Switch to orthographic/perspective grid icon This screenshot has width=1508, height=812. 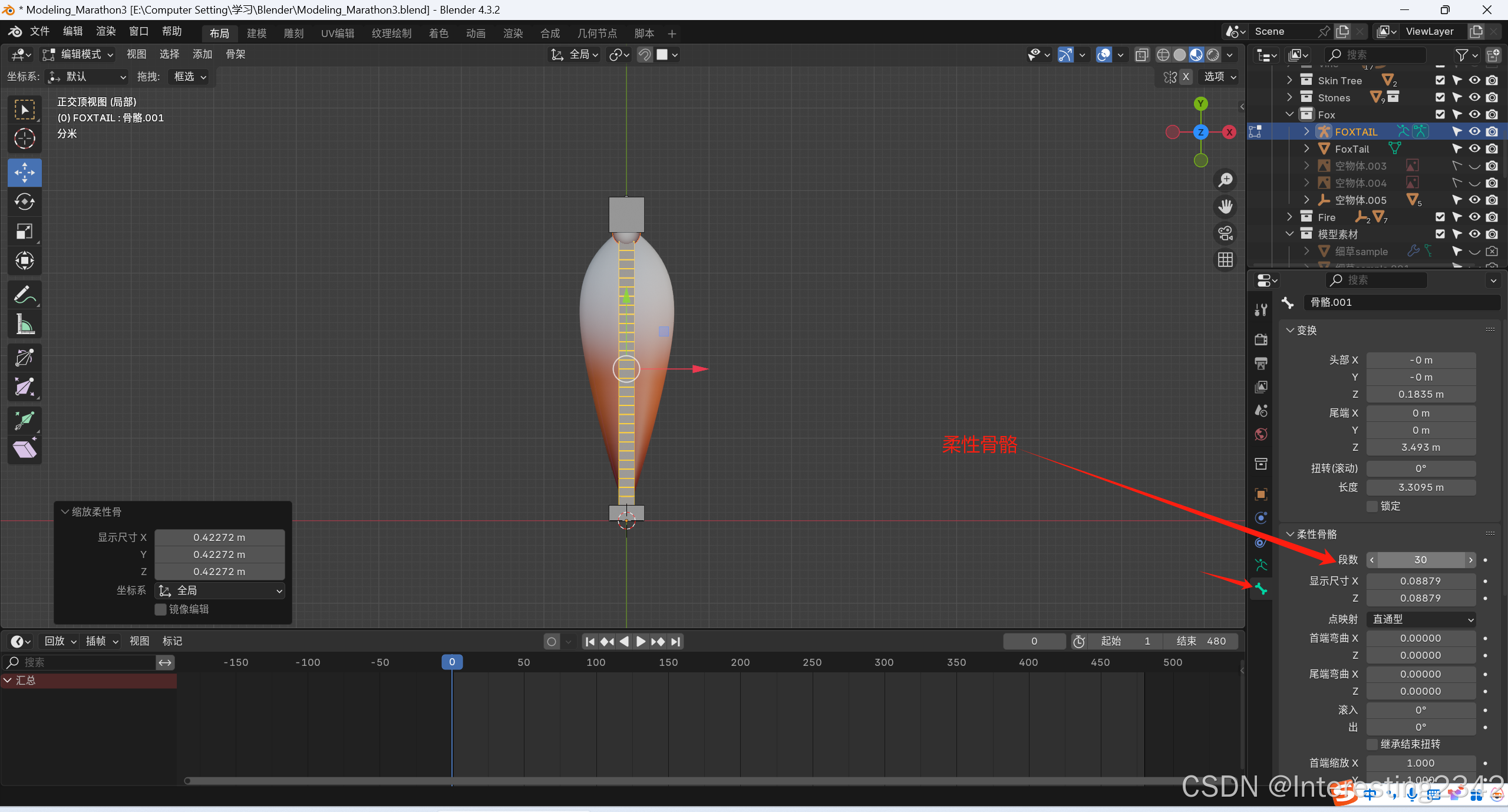[1226, 260]
